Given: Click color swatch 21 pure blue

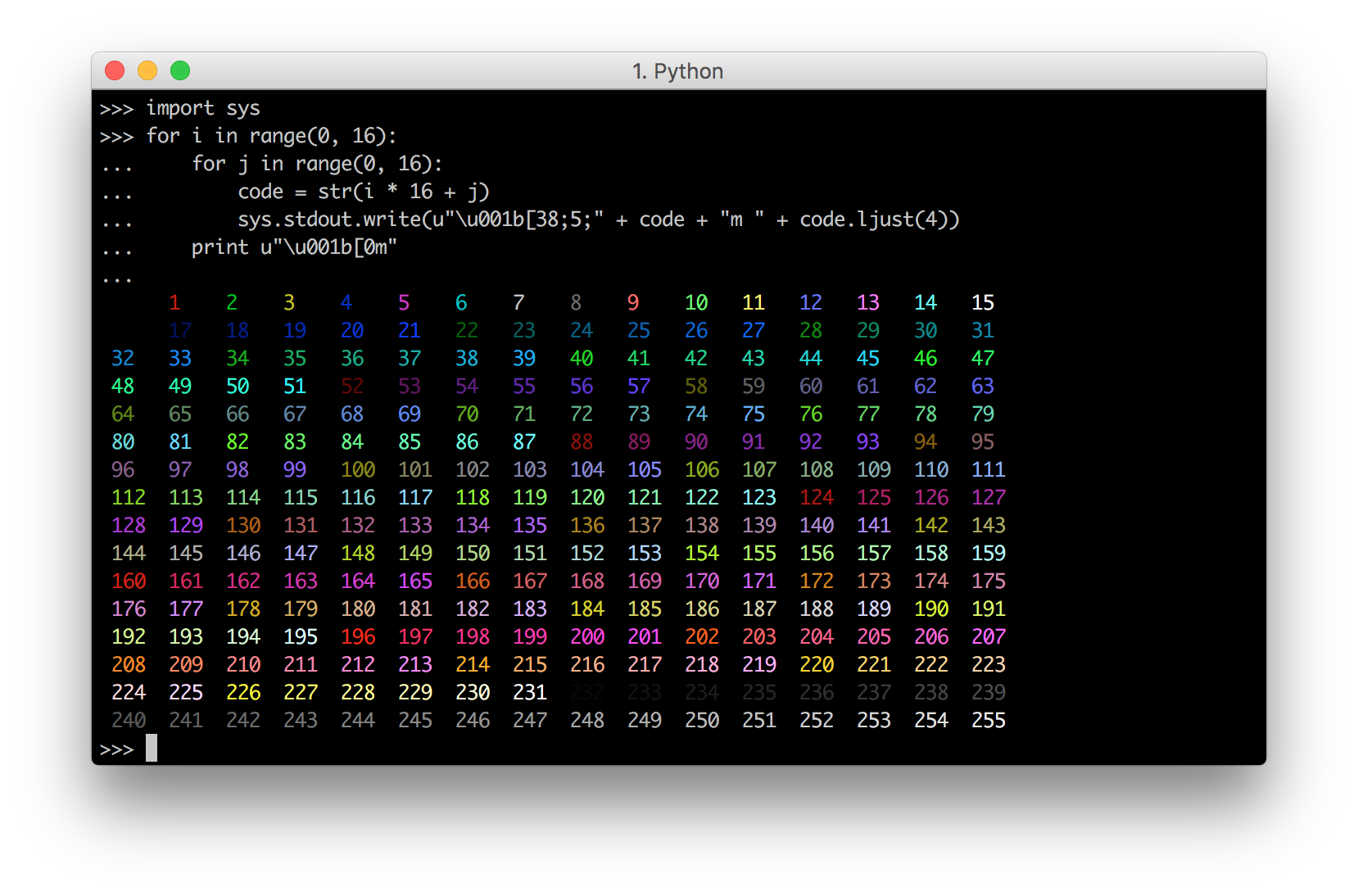Looking at the screenshot, I should (x=410, y=330).
